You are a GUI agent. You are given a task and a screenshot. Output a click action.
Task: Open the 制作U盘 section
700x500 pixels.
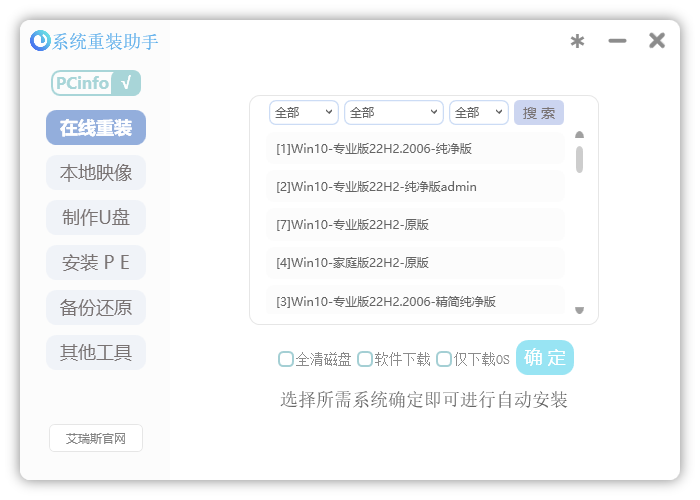[96, 218]
